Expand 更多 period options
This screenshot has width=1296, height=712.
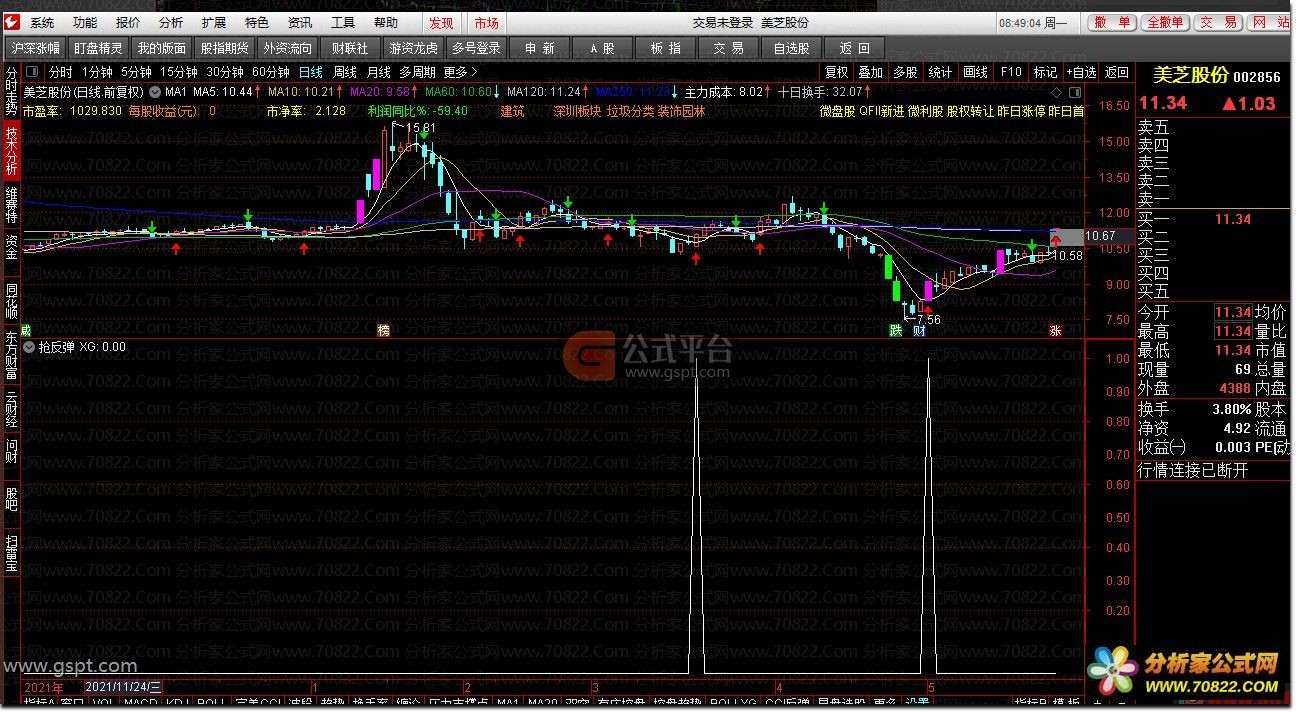(x=460, y=72)
